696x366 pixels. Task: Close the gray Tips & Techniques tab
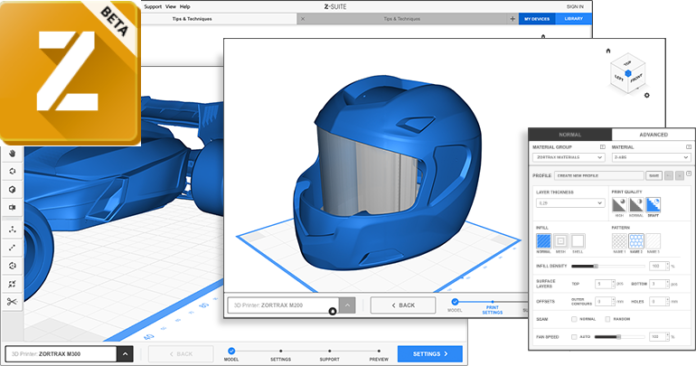pyautogui.click(x=303, y=19)
